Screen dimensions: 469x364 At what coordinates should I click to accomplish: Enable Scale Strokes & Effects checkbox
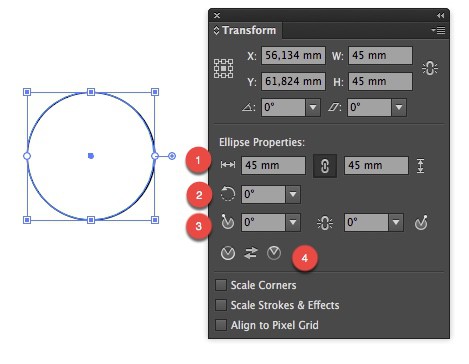221,305
